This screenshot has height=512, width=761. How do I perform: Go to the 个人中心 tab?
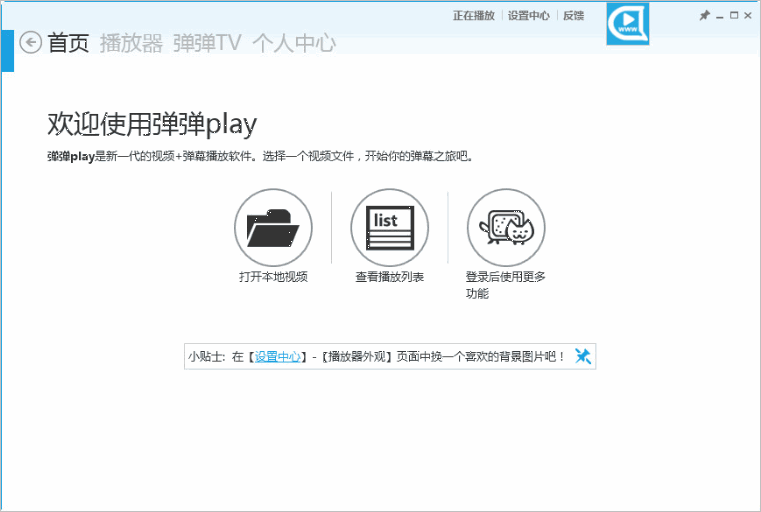pos(294,43)
